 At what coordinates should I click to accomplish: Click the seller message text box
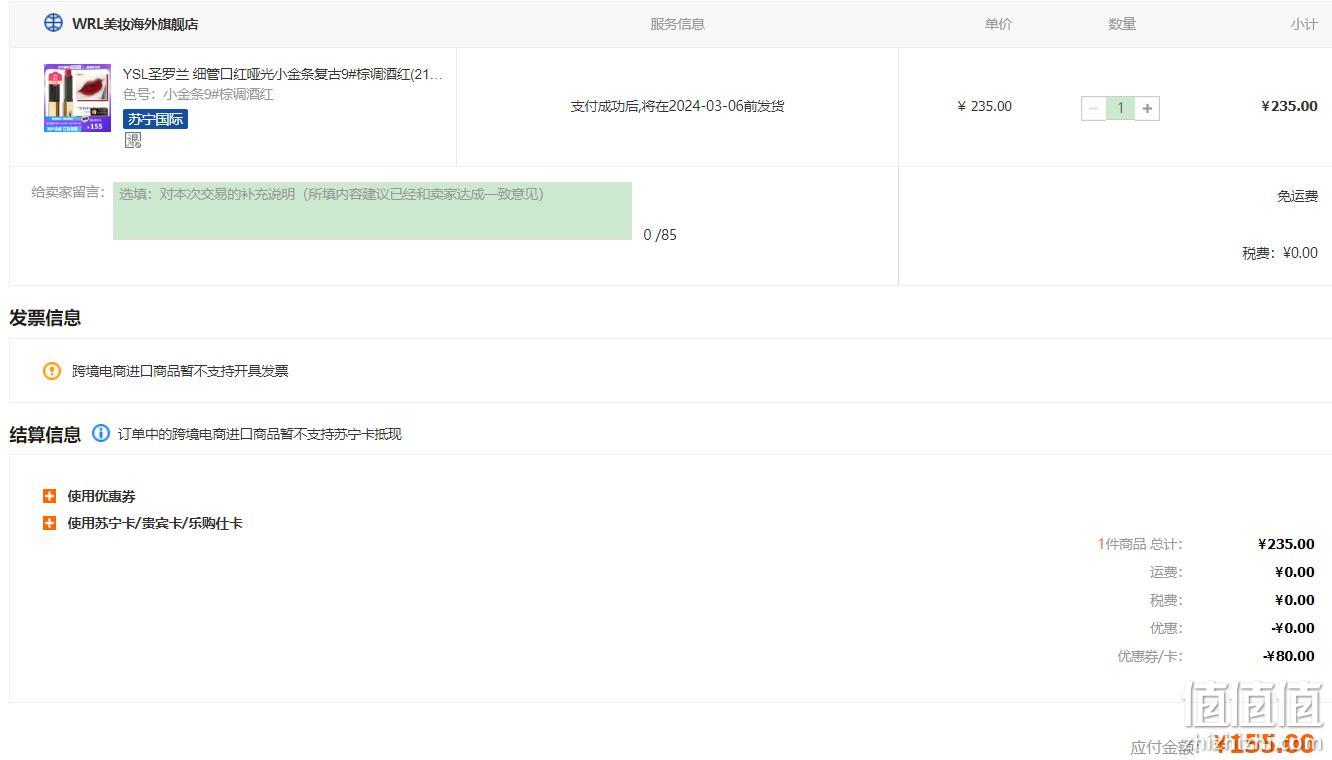click(x=372, y=211)
